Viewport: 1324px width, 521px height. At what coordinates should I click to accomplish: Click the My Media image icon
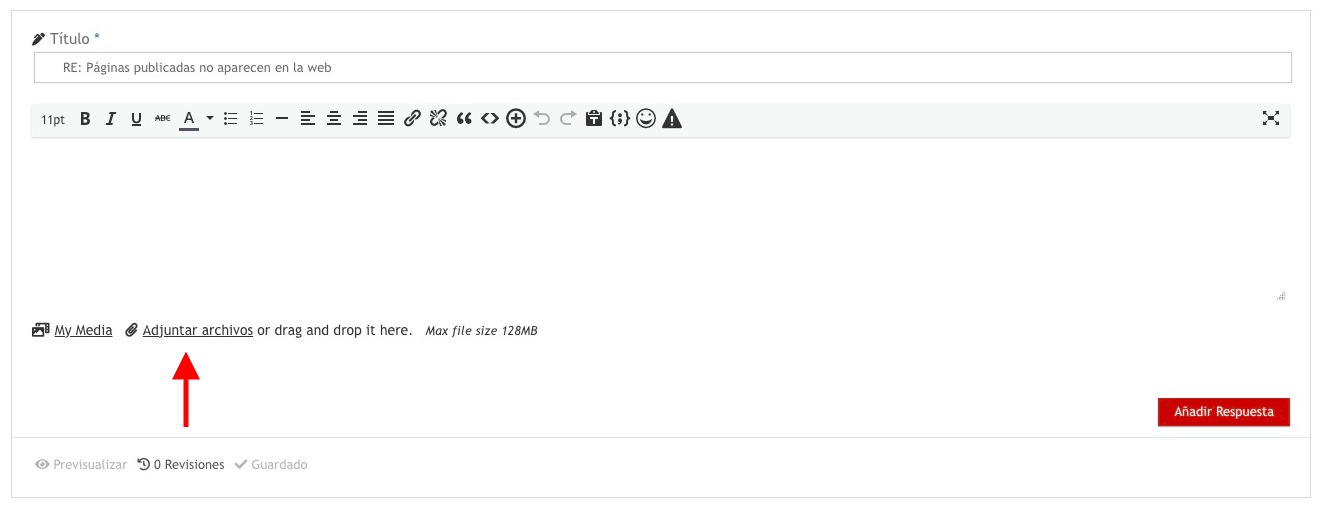[41, 330]
